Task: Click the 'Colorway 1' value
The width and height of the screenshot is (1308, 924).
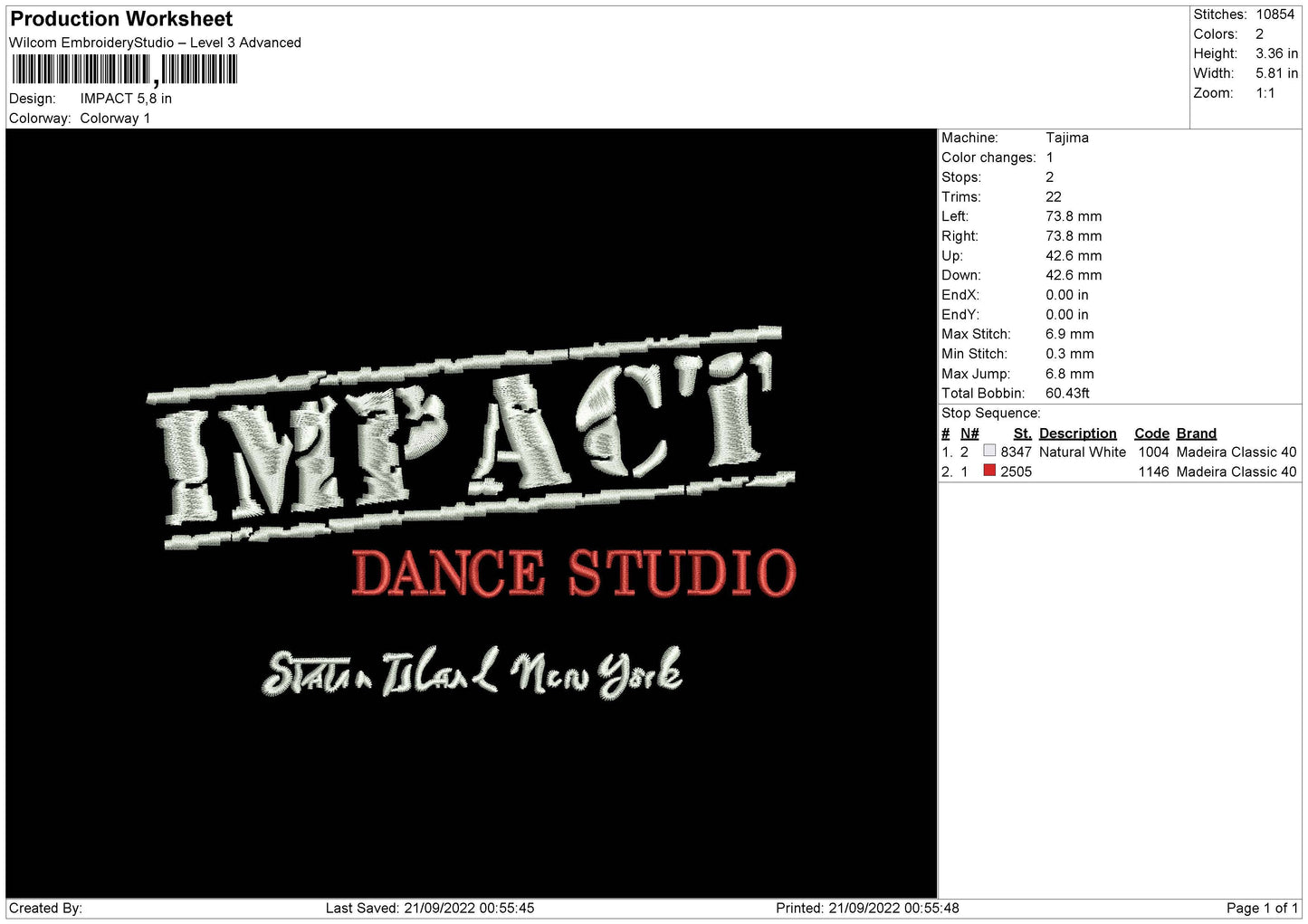Action: click(115, 119)
